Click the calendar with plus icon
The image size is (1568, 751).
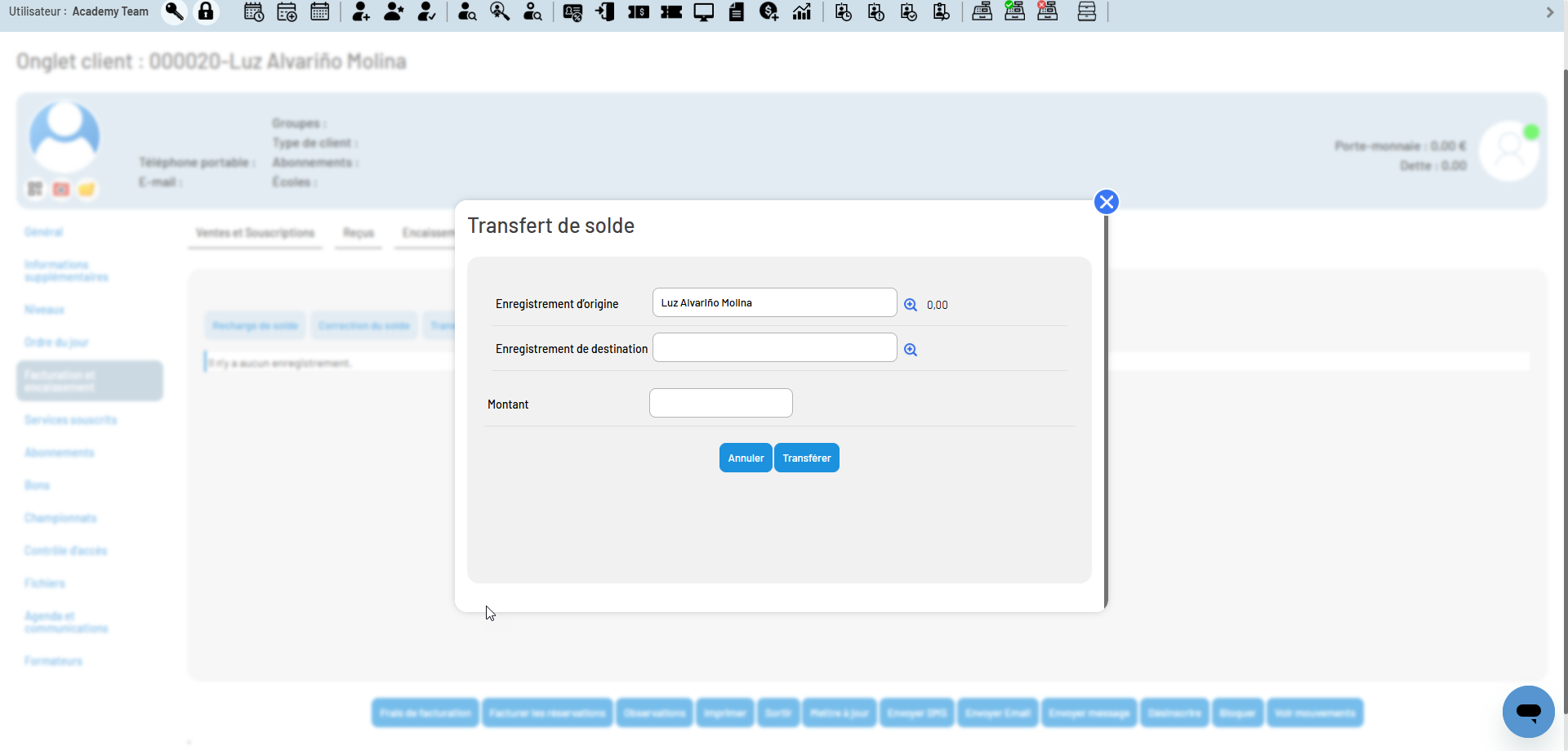tap(287, 11)
